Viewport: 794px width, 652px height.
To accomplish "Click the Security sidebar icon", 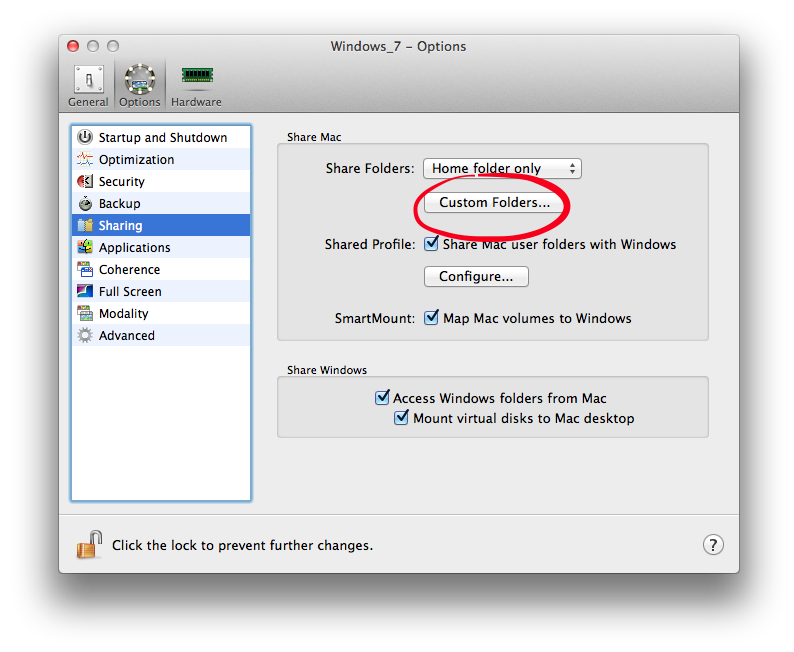I will coord(85,181).
